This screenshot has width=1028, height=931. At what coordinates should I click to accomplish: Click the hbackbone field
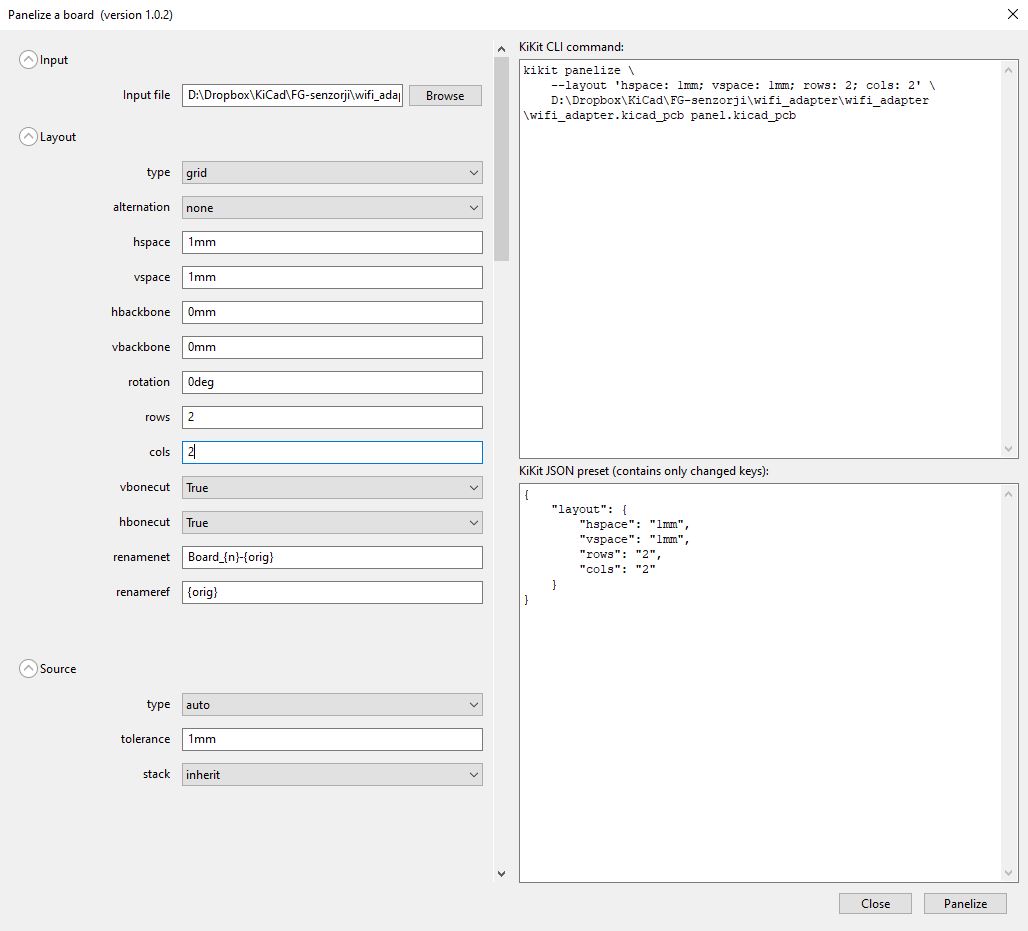[x=332, y=312]
